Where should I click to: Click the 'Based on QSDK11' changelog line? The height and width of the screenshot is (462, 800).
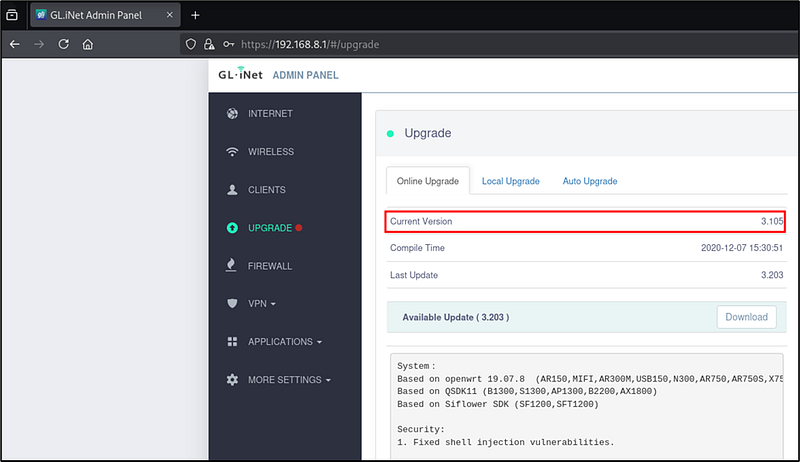pyautogui.click(x=527, y=392)
